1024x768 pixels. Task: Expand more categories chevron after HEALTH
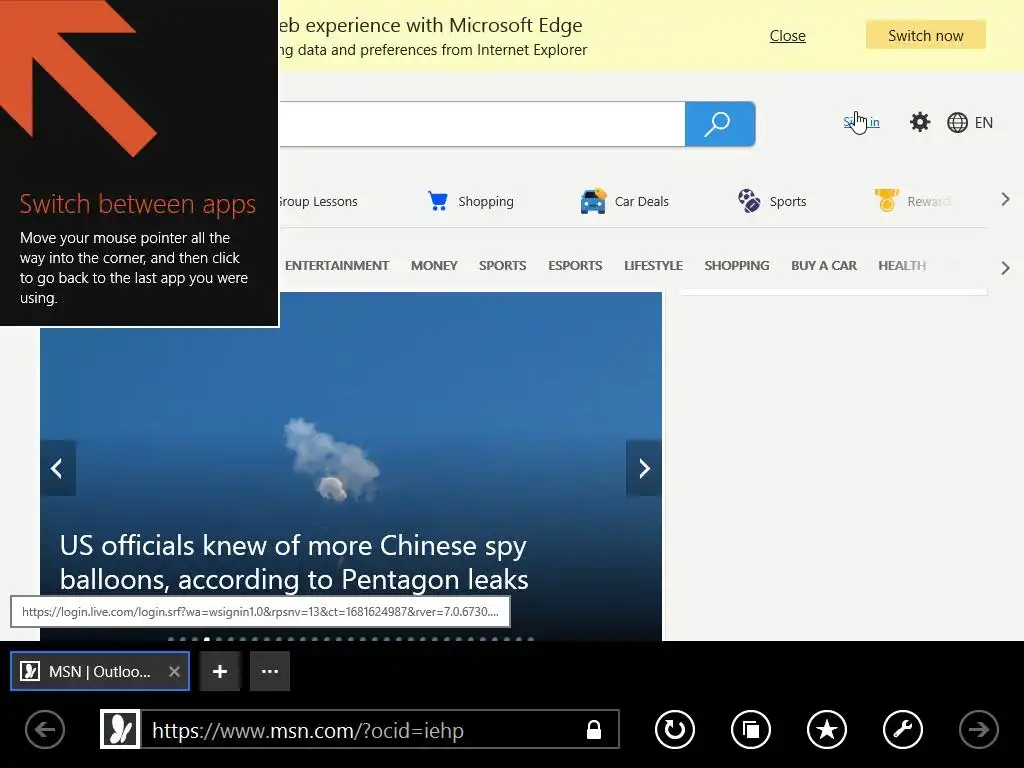tap(1005, 268)
